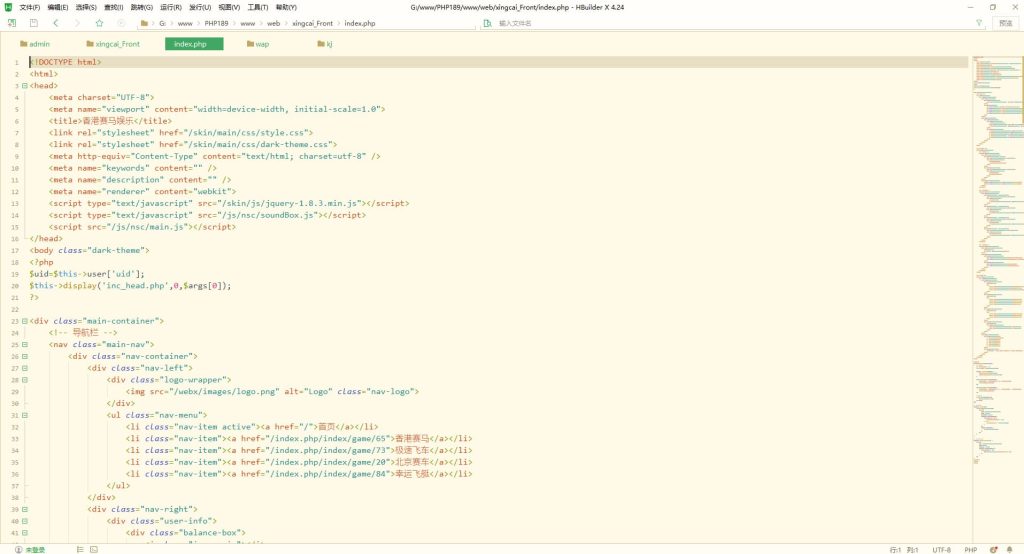Click the filter funnel icon
The image size is (1024, 554).
979,23
